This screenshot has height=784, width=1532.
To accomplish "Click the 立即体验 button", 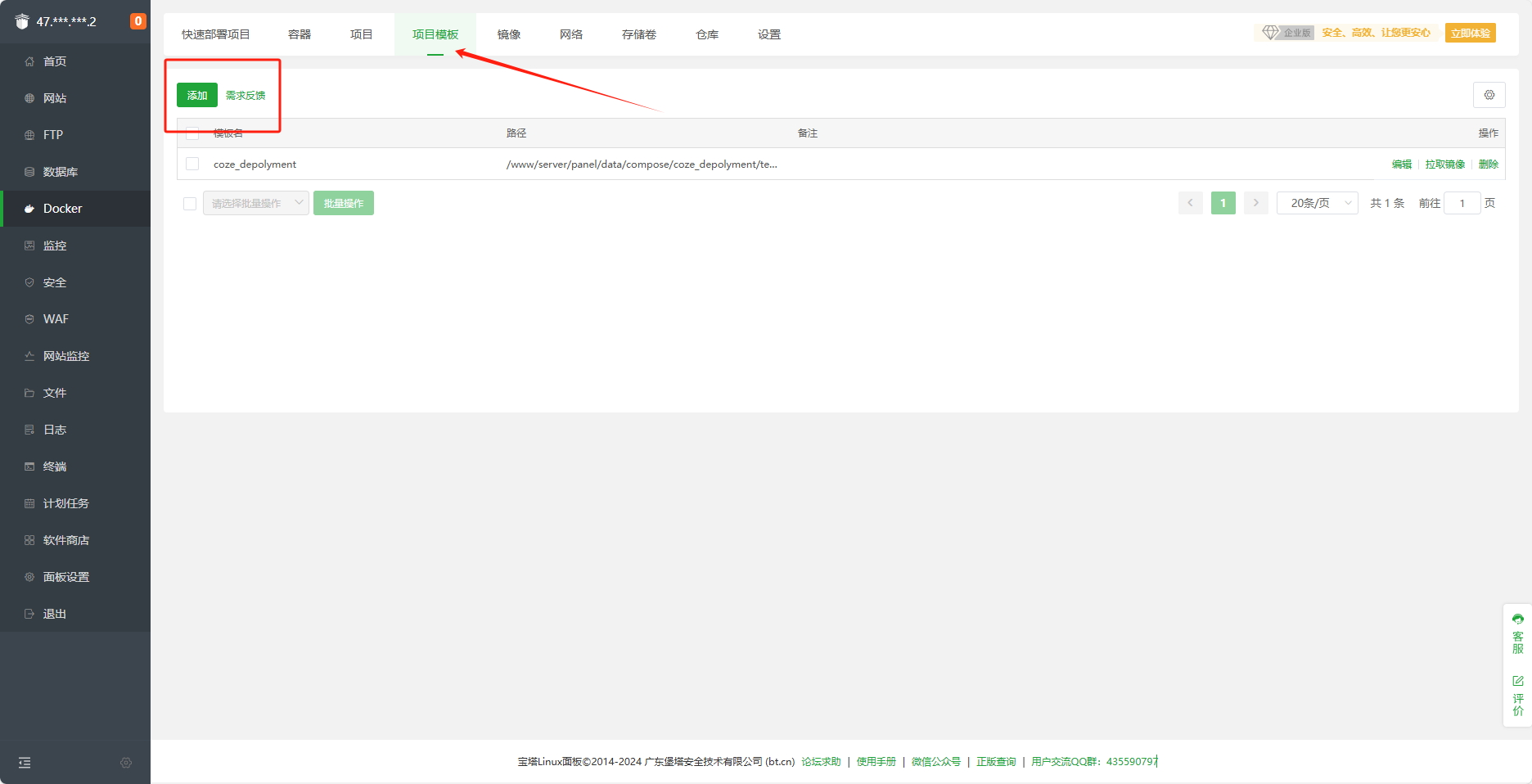I will point(1471,33).
